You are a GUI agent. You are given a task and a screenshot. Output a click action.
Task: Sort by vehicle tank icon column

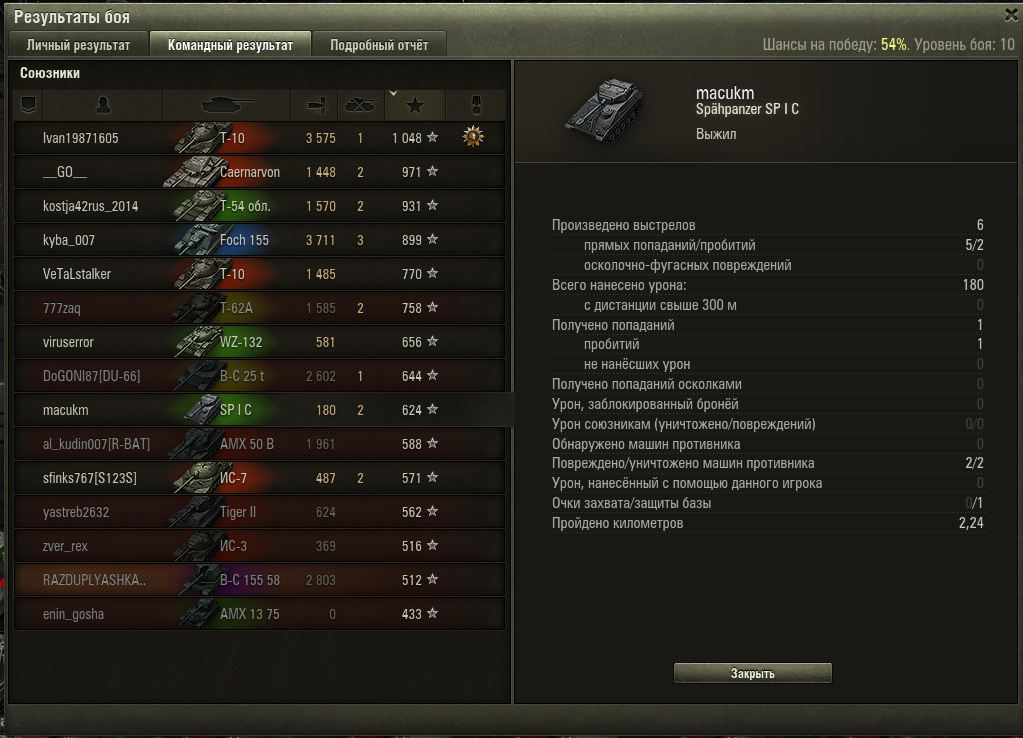(226, 105)
